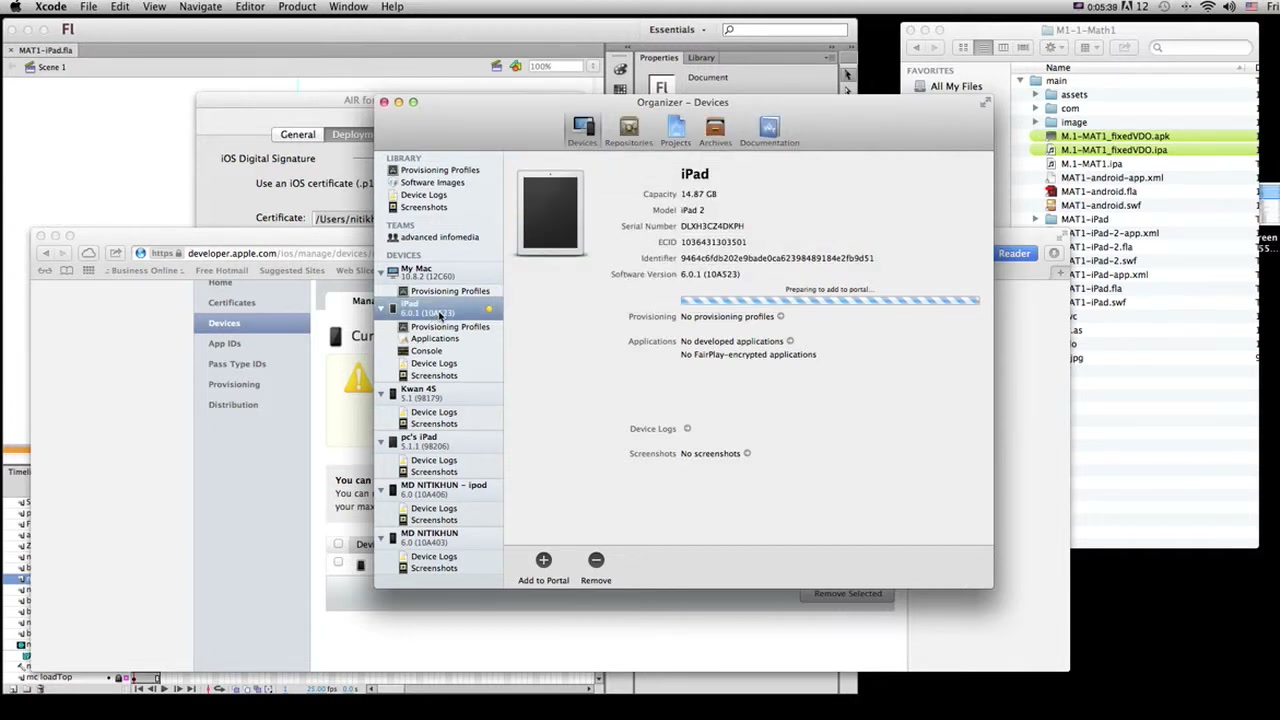This screenshot has height=720, width=1280.
Task: Expand the image folder in Finder
Action: (x=1035, y=122)
